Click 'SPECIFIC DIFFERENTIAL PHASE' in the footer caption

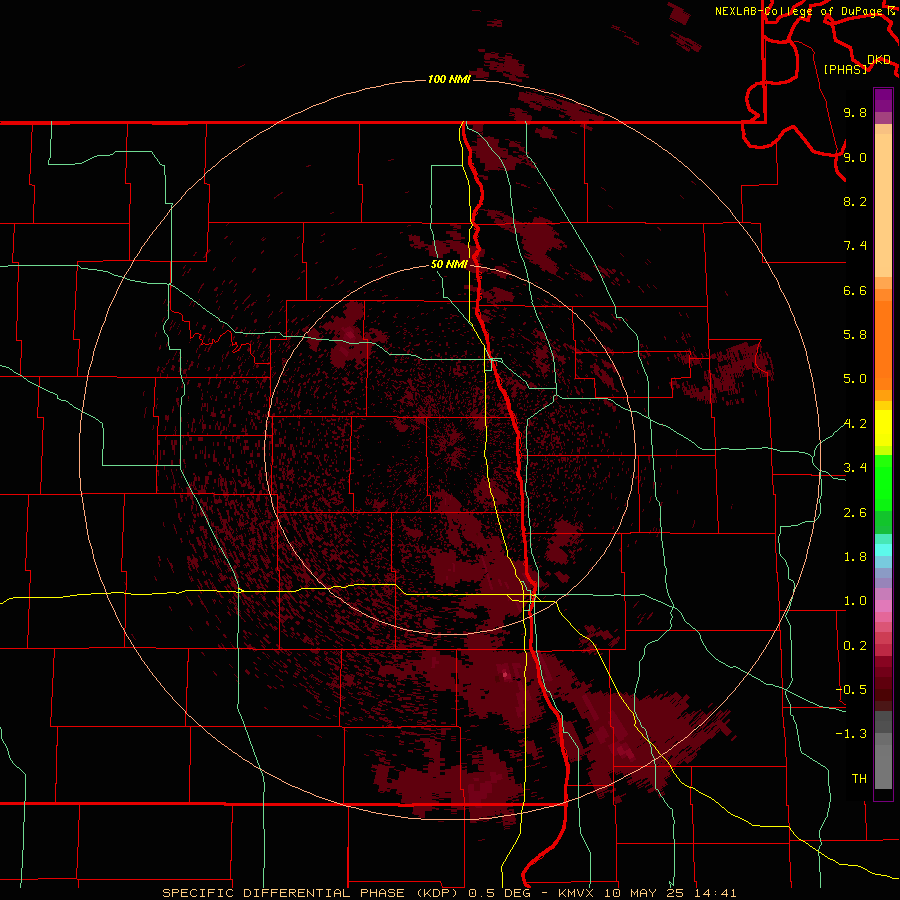(x=284, y=893)
